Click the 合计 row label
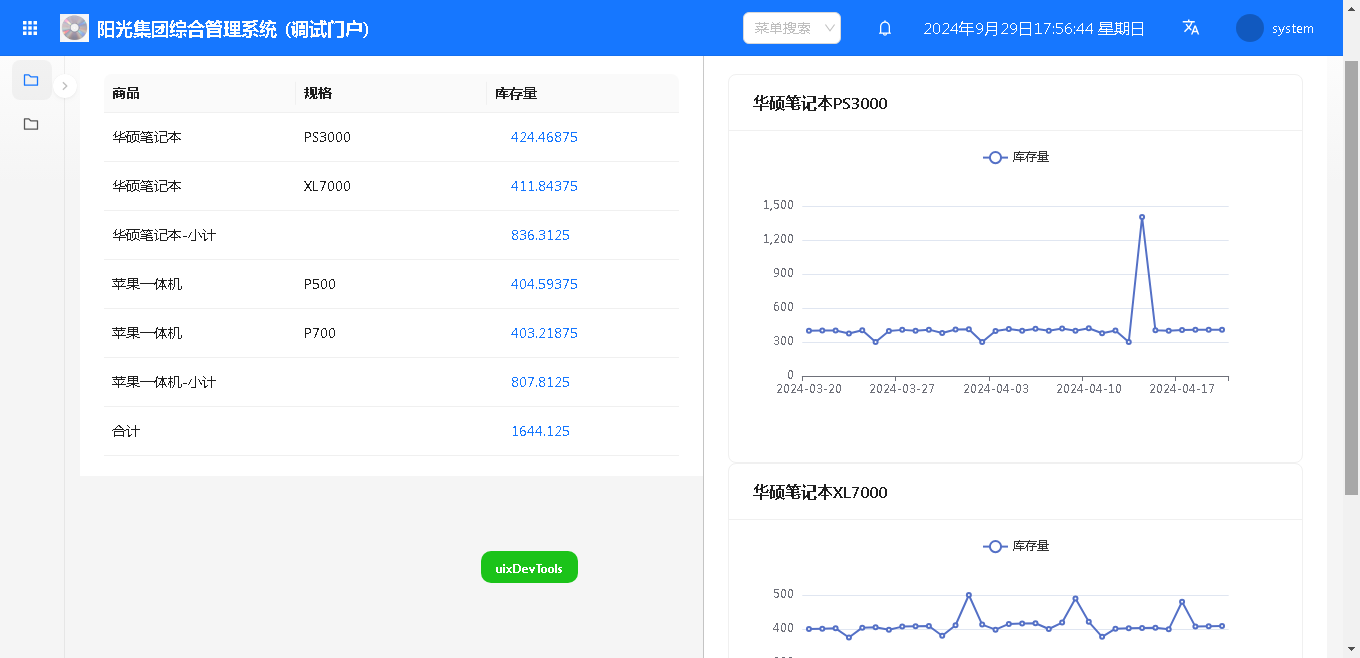The image size is (1360, 658). pyautogui.click(x=126, y=431)
